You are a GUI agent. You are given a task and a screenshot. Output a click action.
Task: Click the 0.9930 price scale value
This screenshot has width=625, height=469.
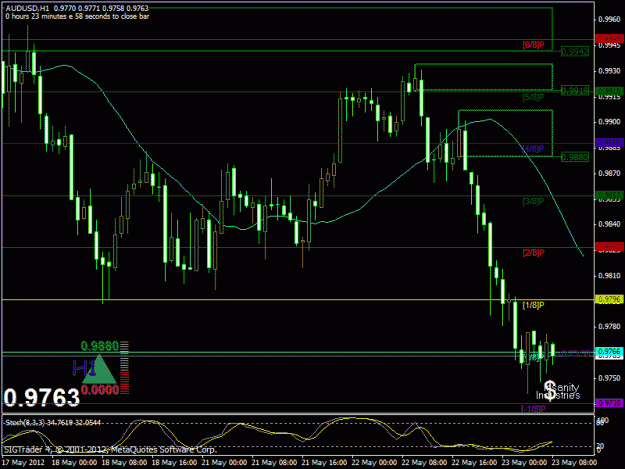[x=609, y=71]
